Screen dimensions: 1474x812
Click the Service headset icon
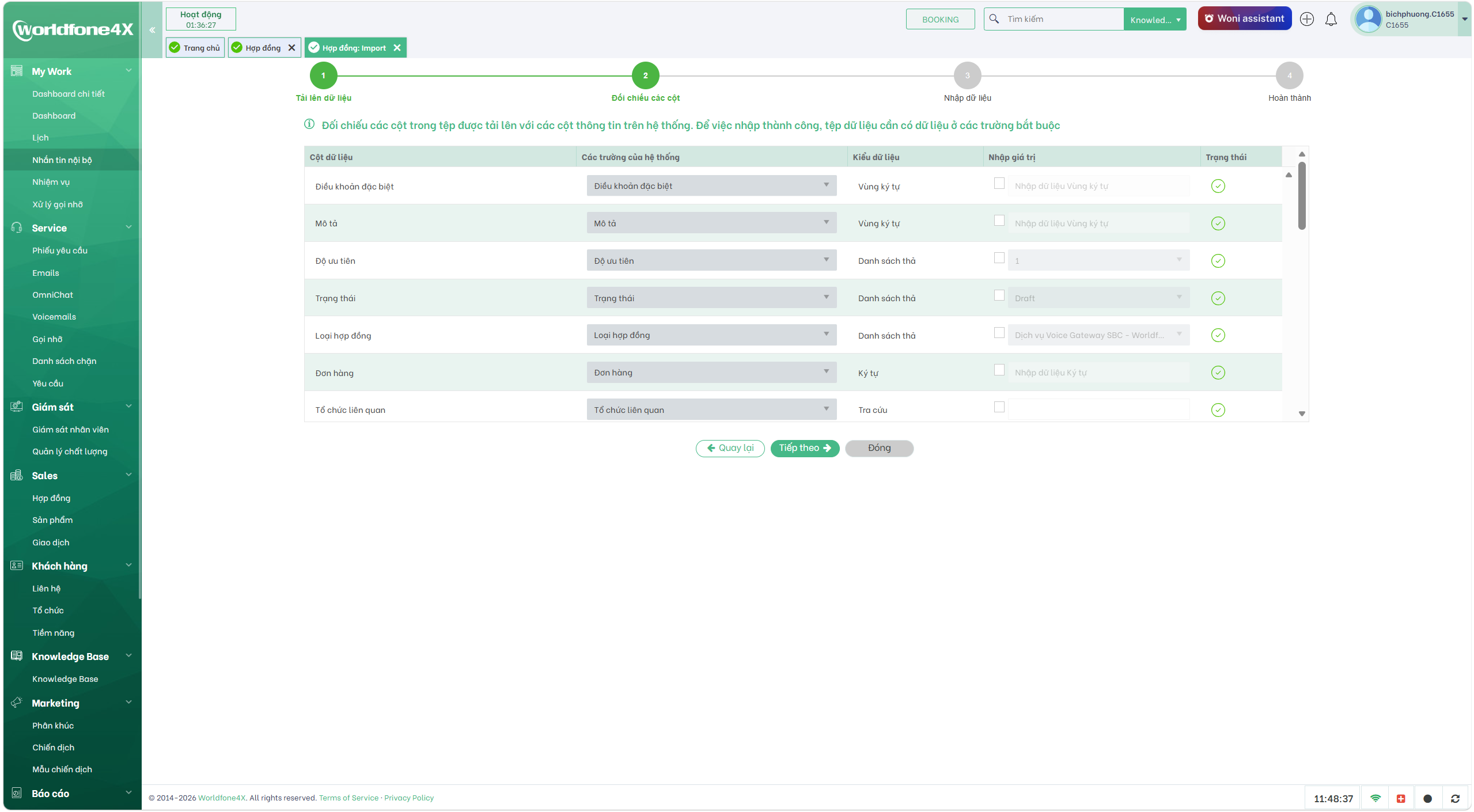(x=17, y=227)
